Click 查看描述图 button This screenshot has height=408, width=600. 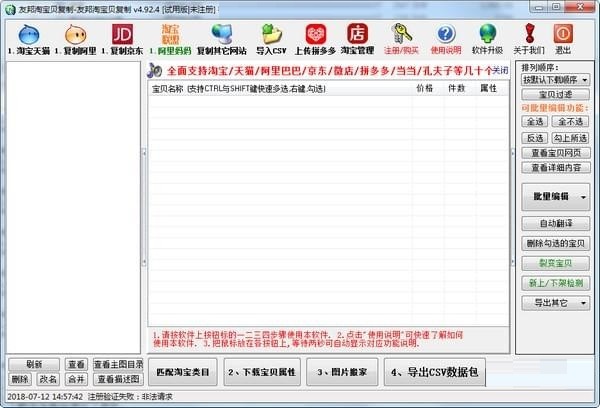[x=119, y=379]
